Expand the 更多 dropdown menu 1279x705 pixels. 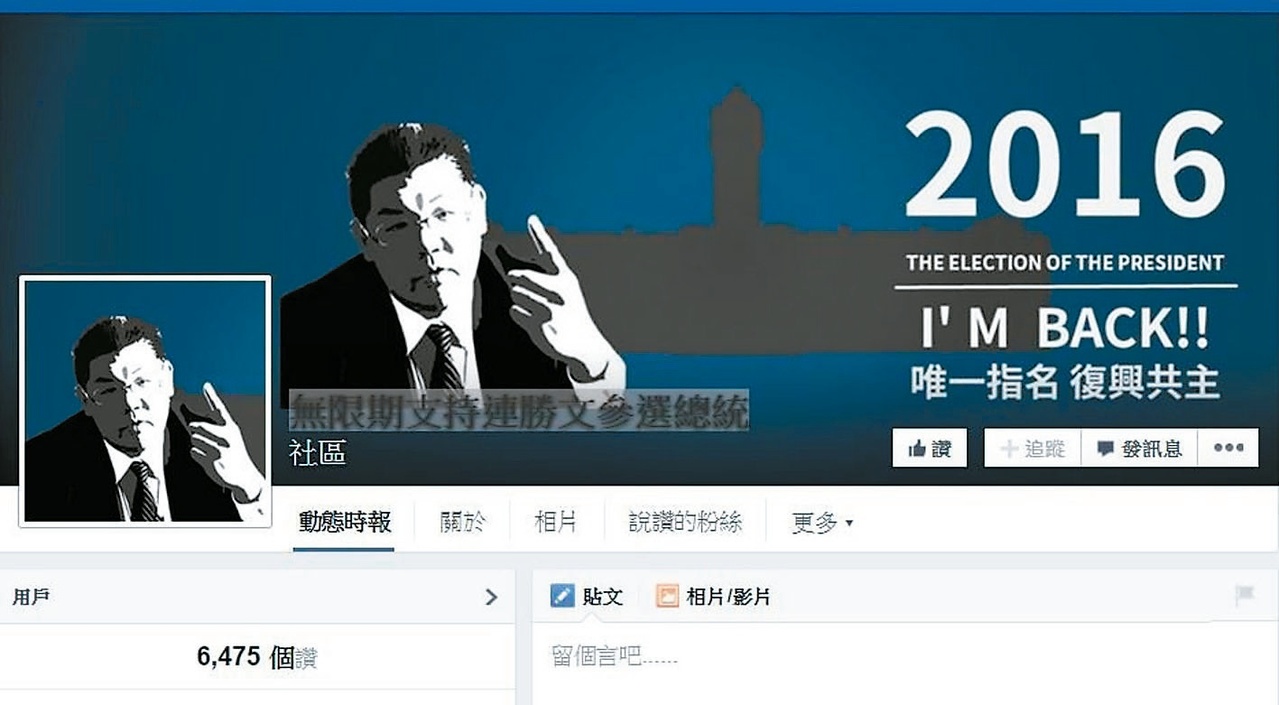coord(822,523)
